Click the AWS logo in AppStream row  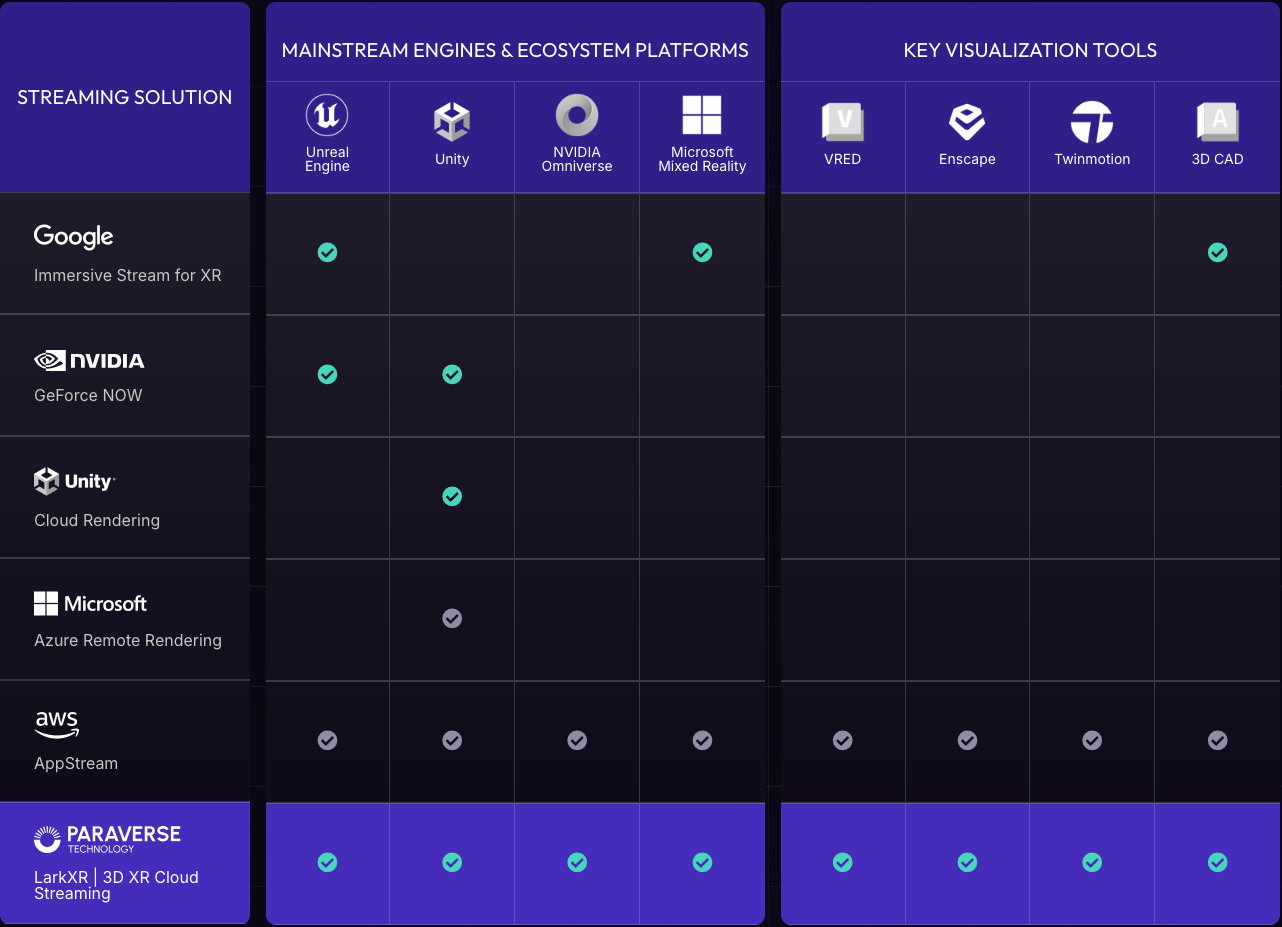point(56,725)
